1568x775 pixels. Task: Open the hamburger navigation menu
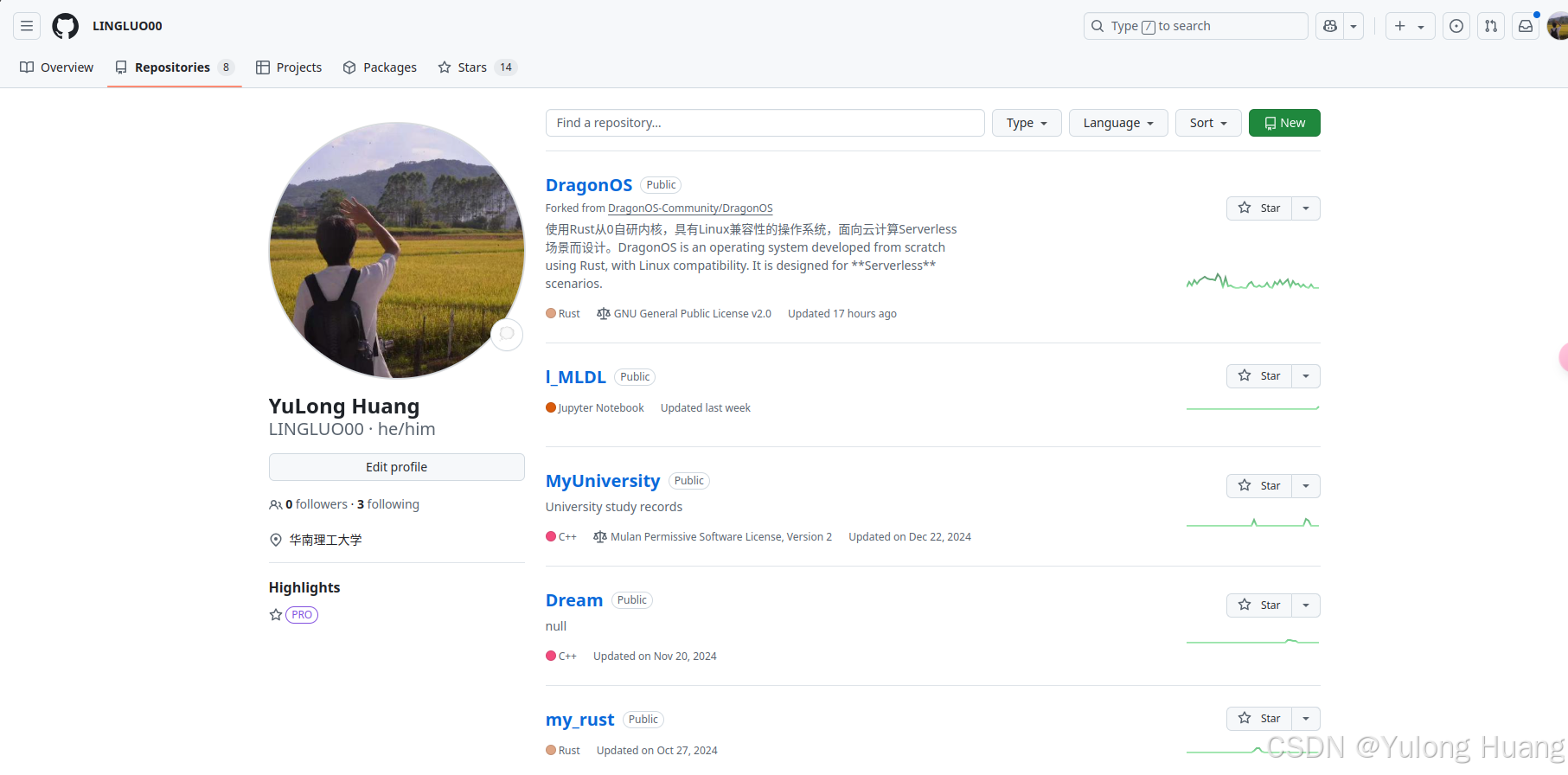coord(27,26)
